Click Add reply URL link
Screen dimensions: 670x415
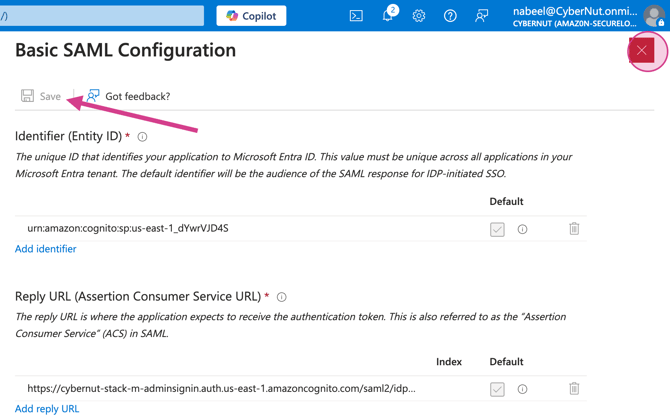tap(47, 408)
